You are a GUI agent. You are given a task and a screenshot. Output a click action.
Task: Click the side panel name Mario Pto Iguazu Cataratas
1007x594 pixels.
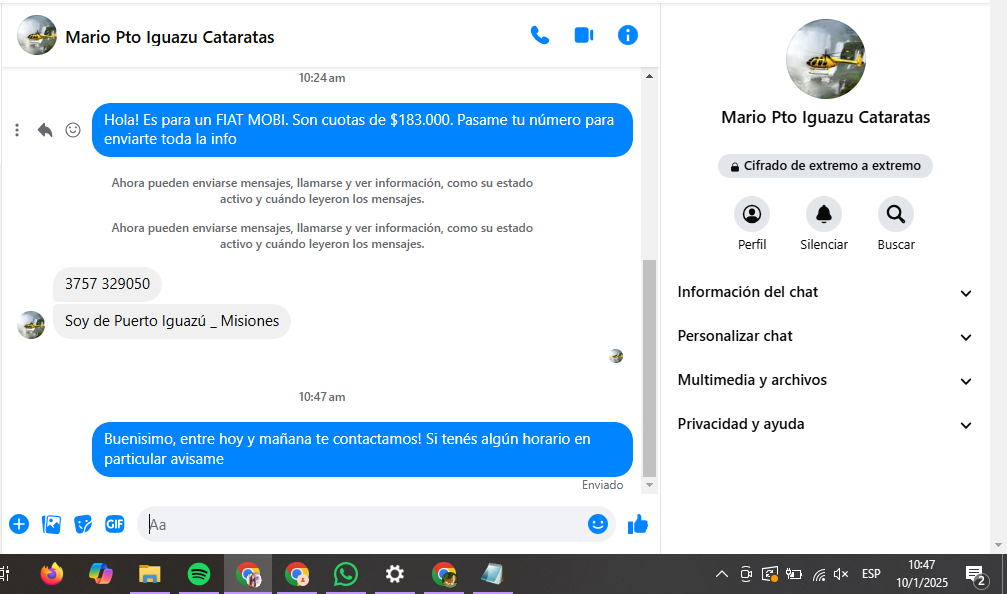(825, 118)
